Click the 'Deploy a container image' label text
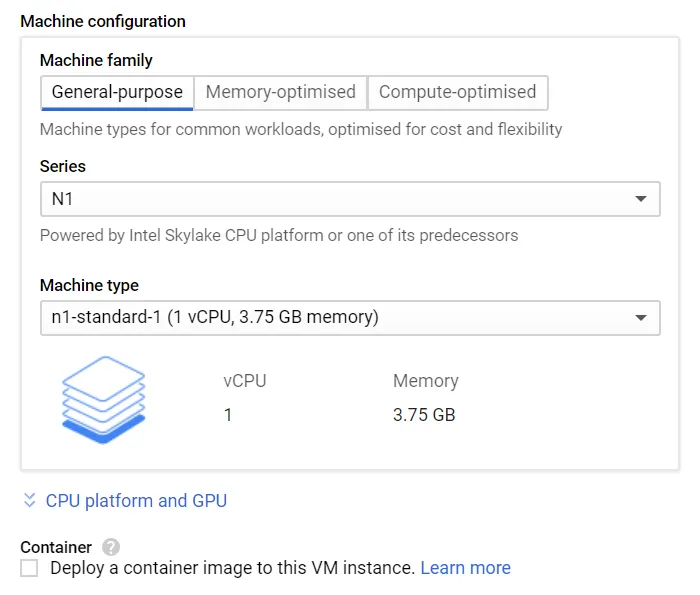Screen dimensions: 700x595 (233, 568)
